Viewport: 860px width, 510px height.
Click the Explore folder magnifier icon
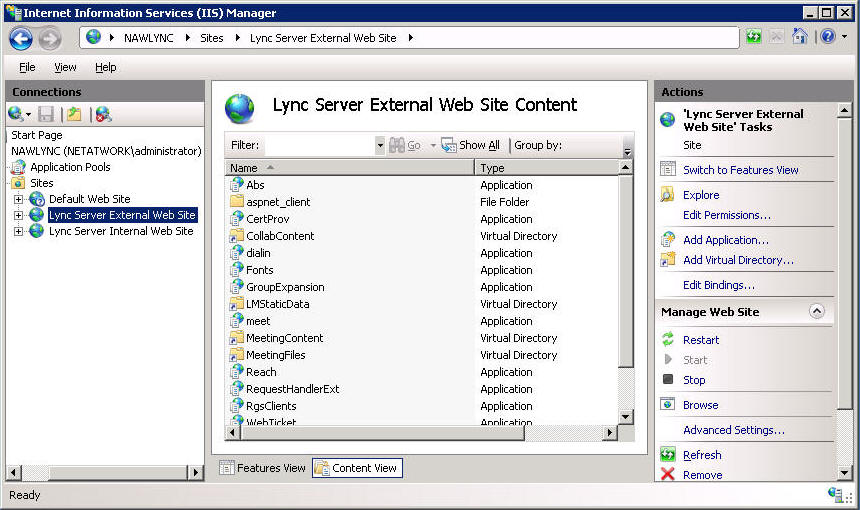tap(668, 195)
